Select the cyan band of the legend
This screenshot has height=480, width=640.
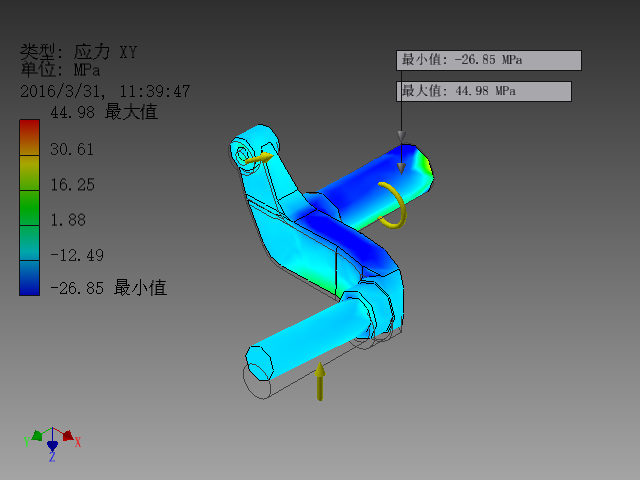coord(29,243)
